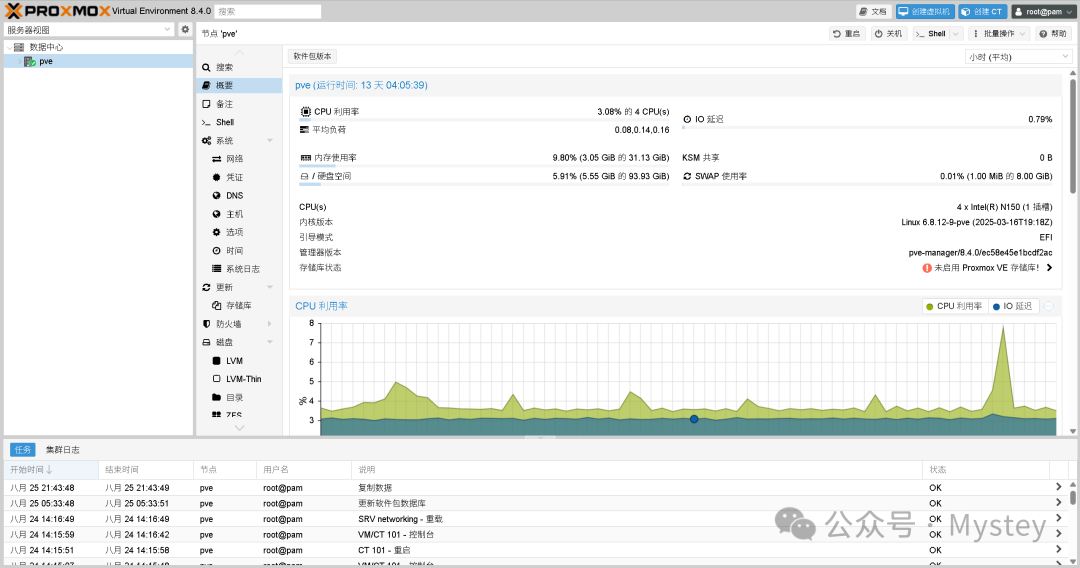Open the root@pam user menu
Image resolution: width=1080 pixels, height=568 pixels.
[x=1043, y=12]
